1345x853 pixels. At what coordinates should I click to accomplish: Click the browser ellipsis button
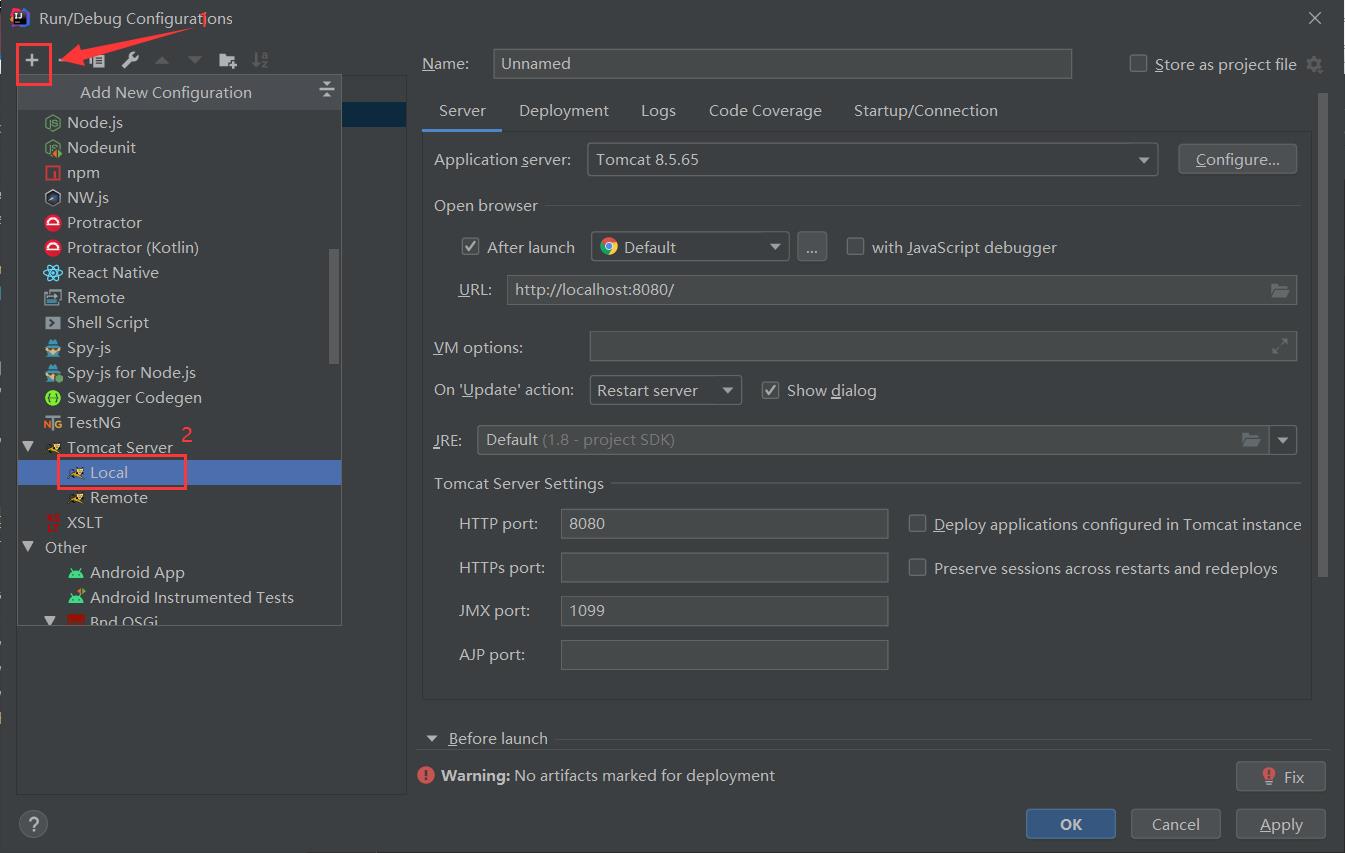pyautogui.click(x=812, y=246)
